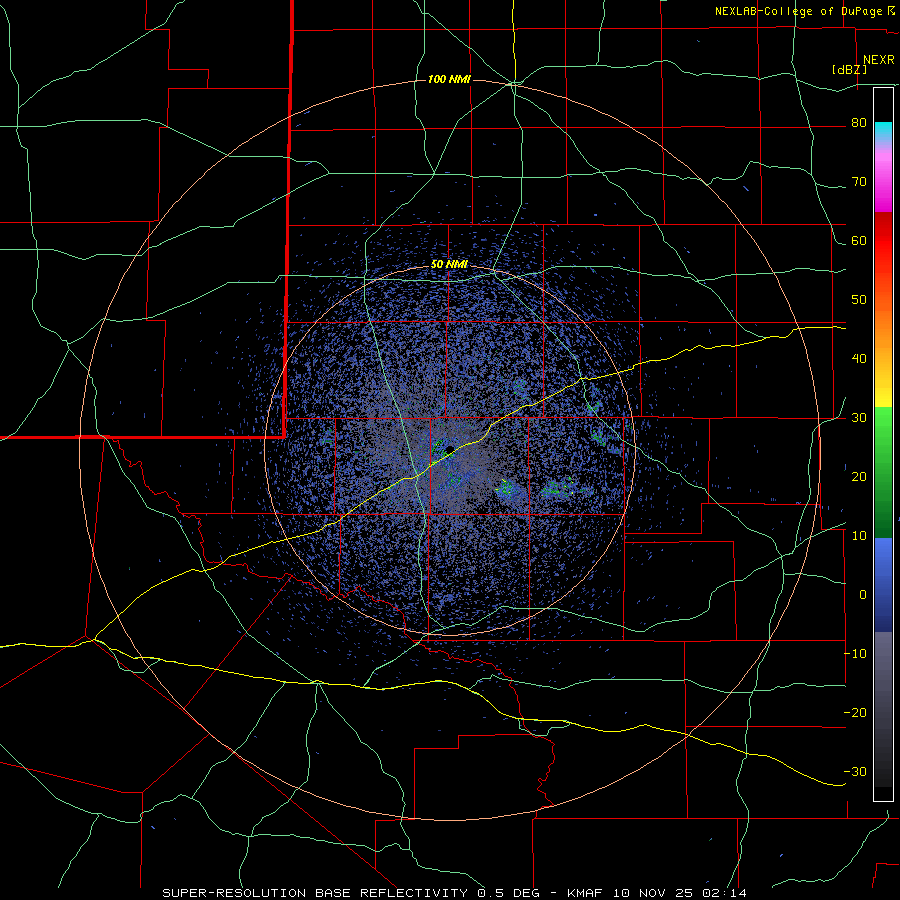Image resolution: width=900 pixels, height=900 pixels.
Task: Click the 20 value on dBZ scale
Action: tap(859, 477)
